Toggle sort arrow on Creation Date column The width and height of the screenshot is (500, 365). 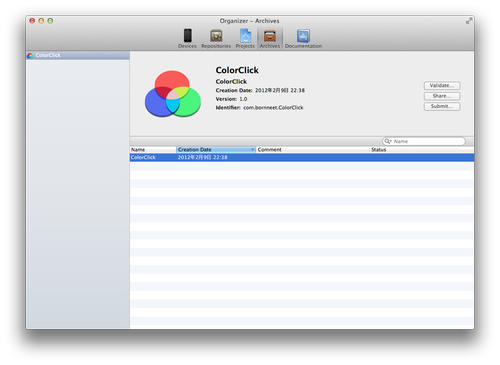(253, 150)
